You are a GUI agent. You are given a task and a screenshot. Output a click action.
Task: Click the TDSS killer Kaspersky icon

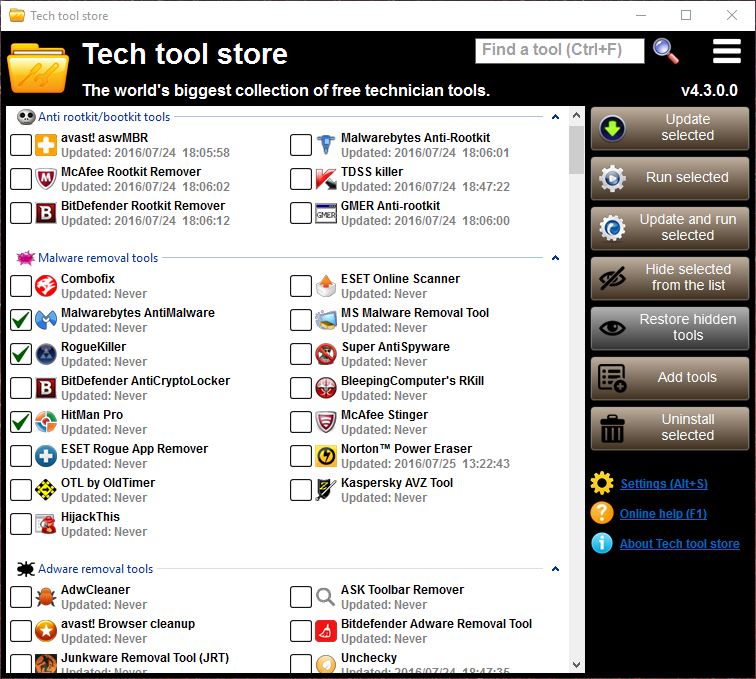click(326, 179)
